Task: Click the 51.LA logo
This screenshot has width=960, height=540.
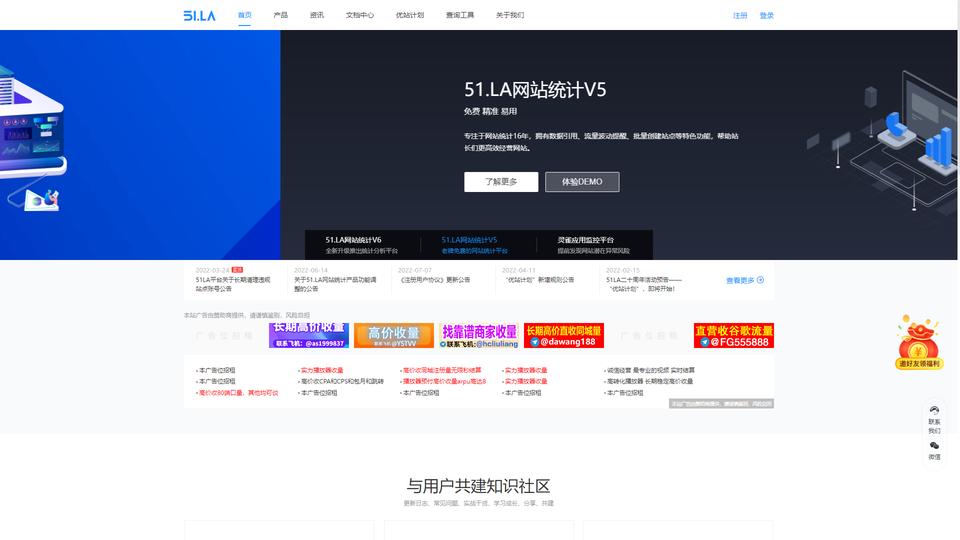Action: click(200, 15)
